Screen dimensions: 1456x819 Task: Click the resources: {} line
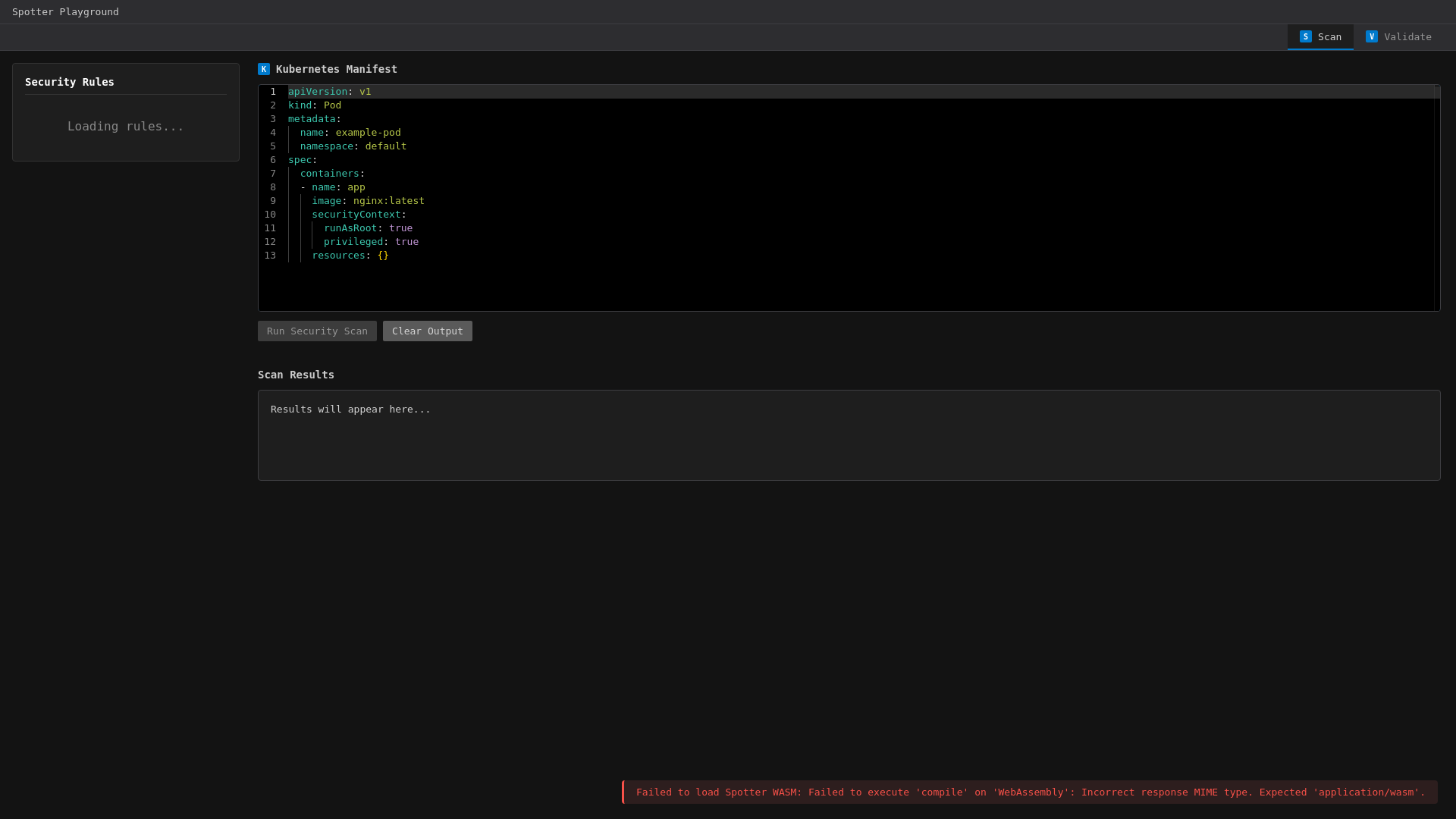(350, 256)
